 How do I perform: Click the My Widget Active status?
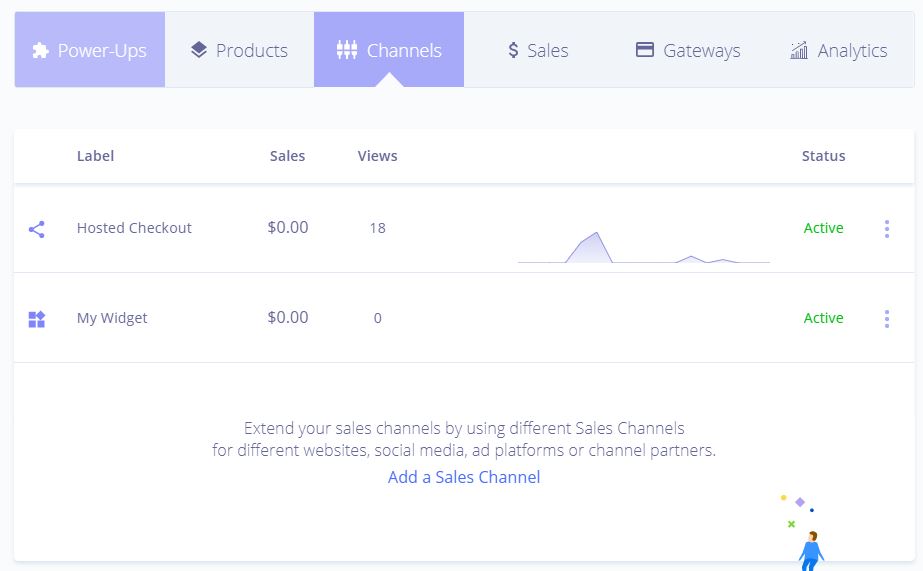824,318
